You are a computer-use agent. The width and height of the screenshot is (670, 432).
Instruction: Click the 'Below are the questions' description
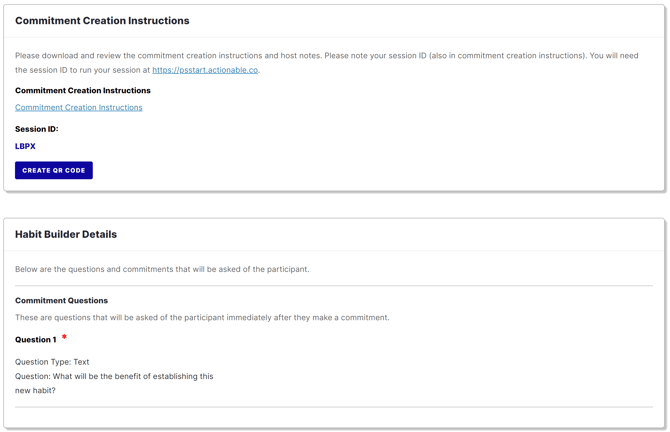click(162, 269)
